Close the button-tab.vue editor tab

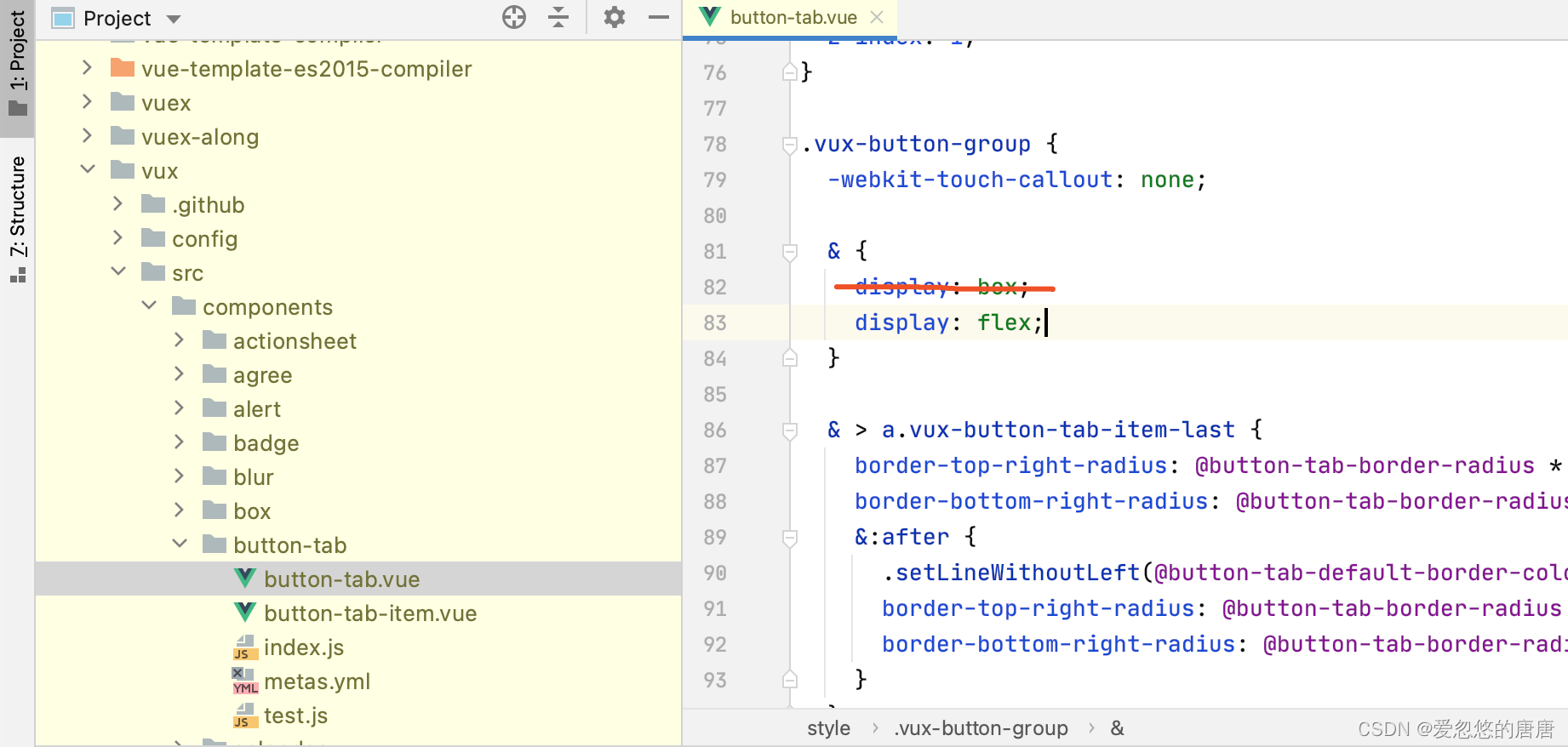[x=877, y=17]
